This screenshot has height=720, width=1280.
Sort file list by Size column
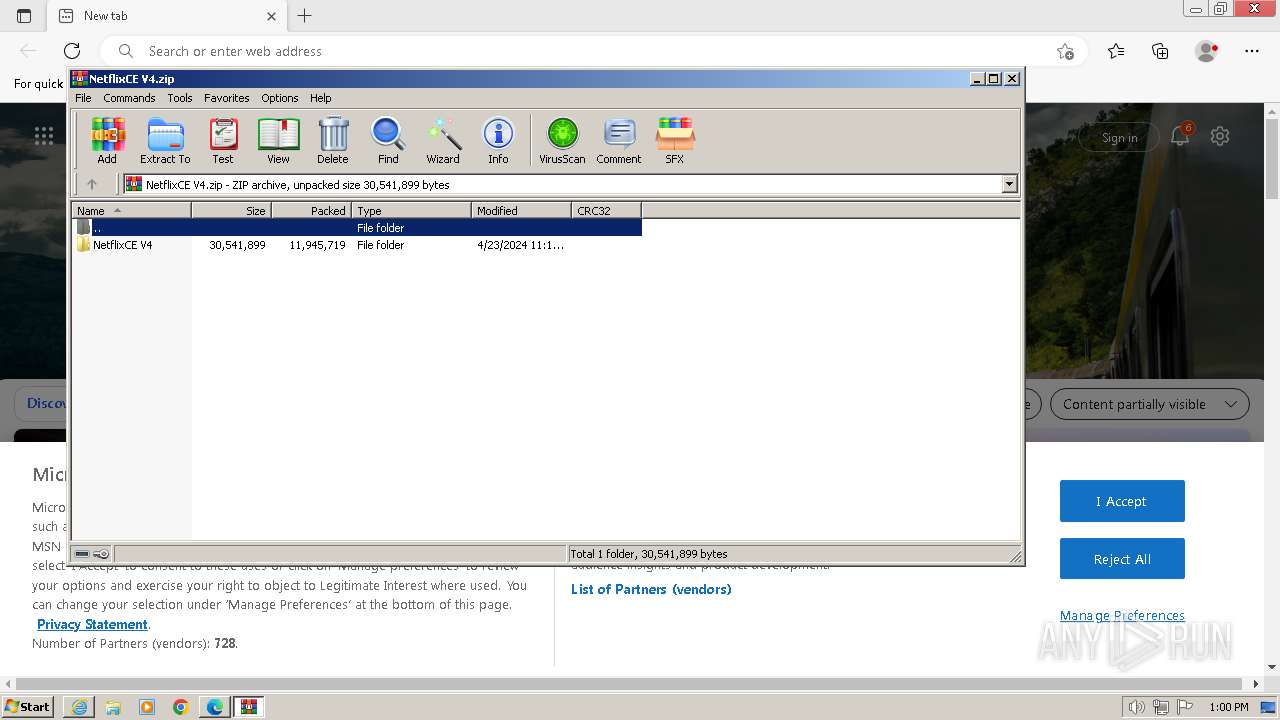[231, 210]
